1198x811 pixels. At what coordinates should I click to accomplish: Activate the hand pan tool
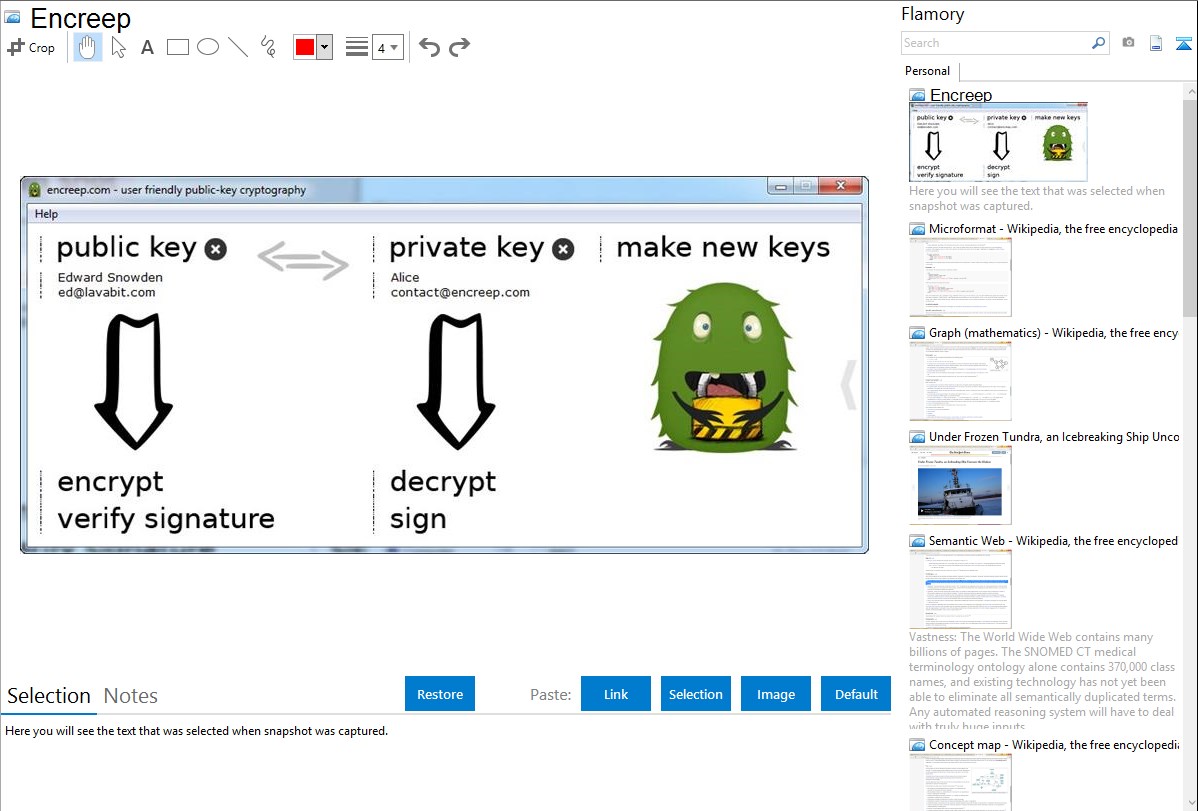coord(88,47)
